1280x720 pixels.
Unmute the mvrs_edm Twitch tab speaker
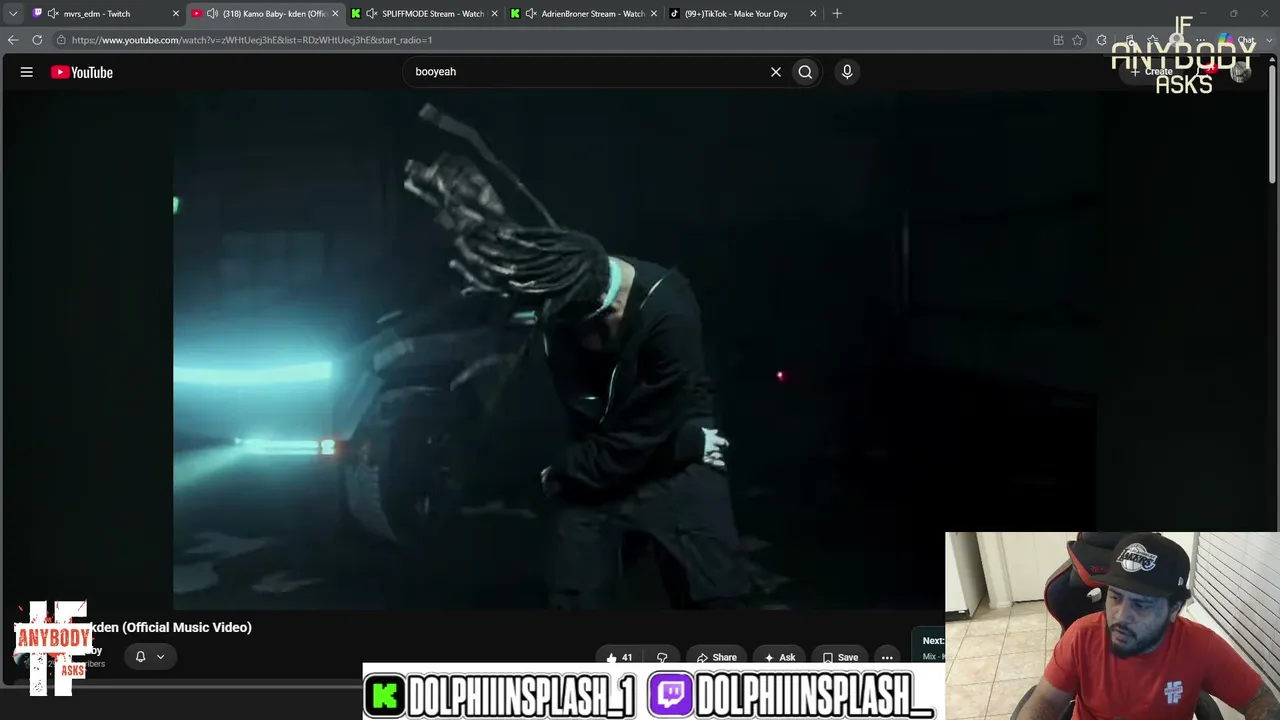point(52,14)
